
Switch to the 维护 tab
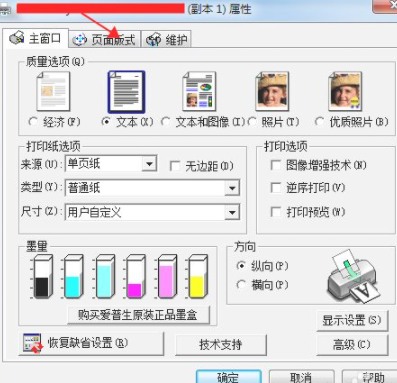click(x=167, y=40)
